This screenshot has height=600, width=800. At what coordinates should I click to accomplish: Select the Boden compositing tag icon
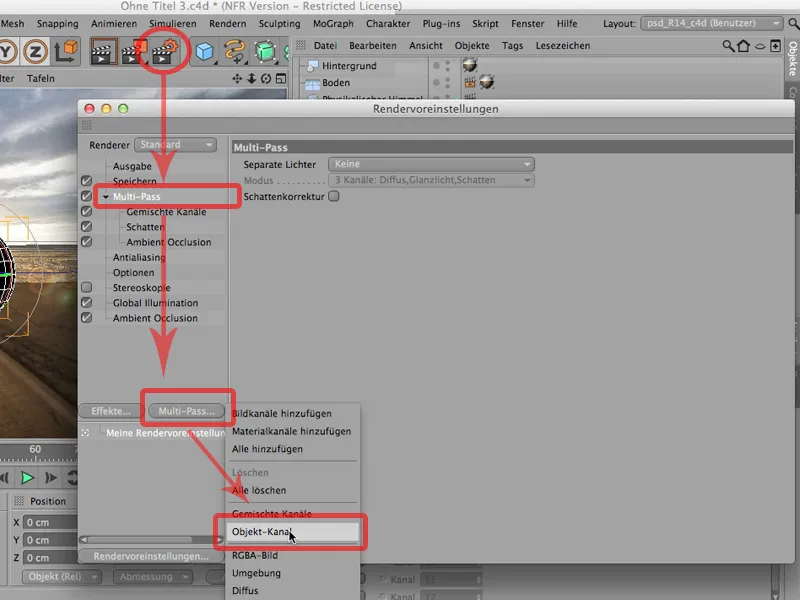coord(470,82)
